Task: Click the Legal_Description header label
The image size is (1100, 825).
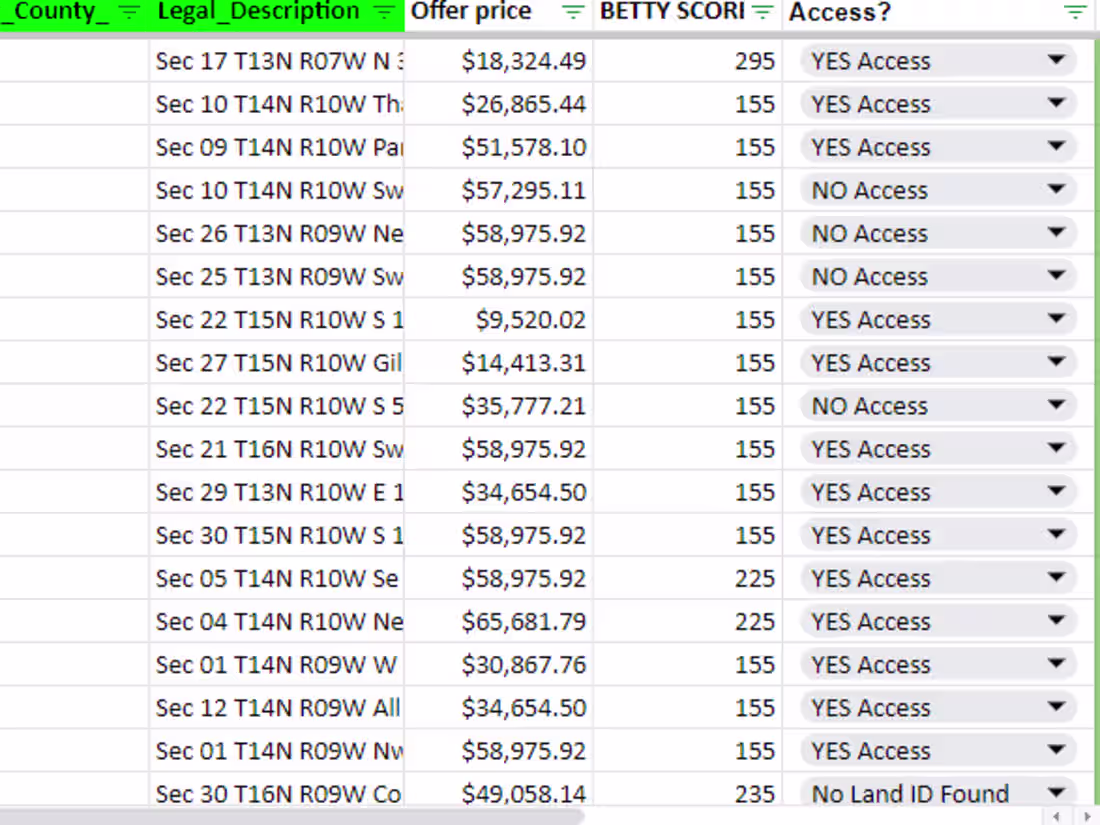Action: pos(258,12)
